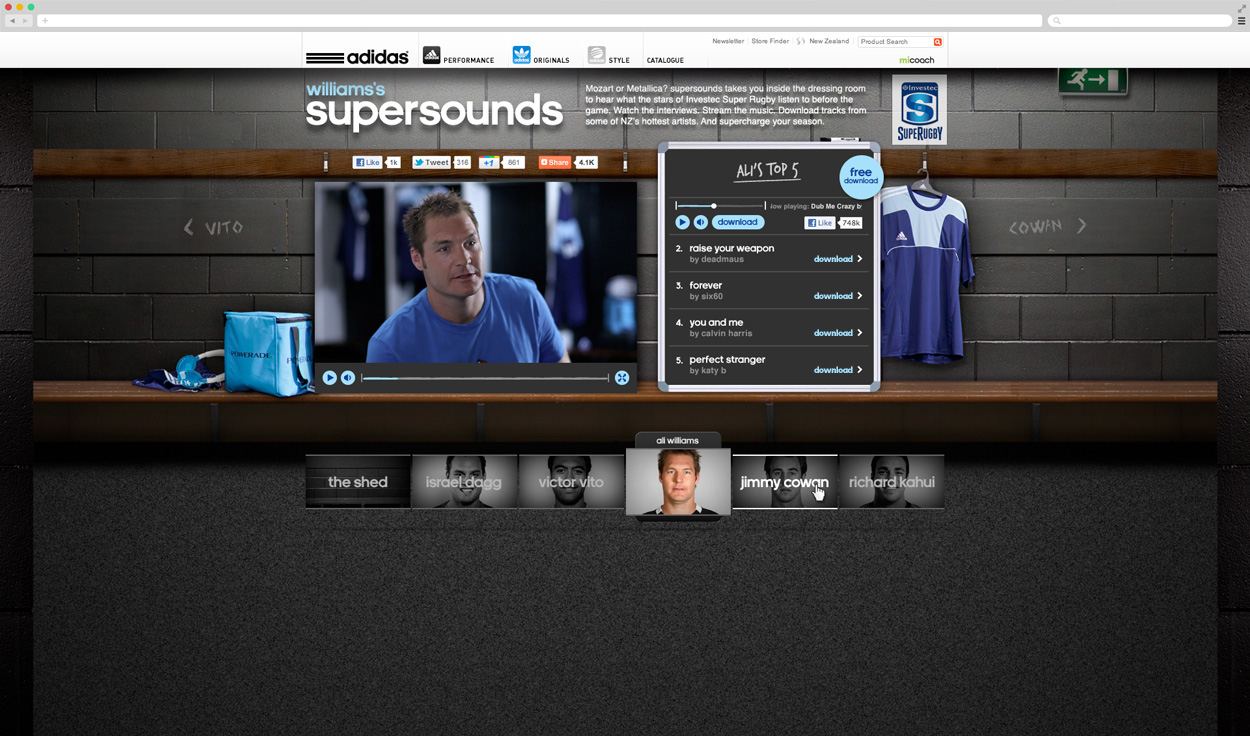
Task: Select the track 'perfect stranger'
Action: pyautogui.click(x=727, y=359)
